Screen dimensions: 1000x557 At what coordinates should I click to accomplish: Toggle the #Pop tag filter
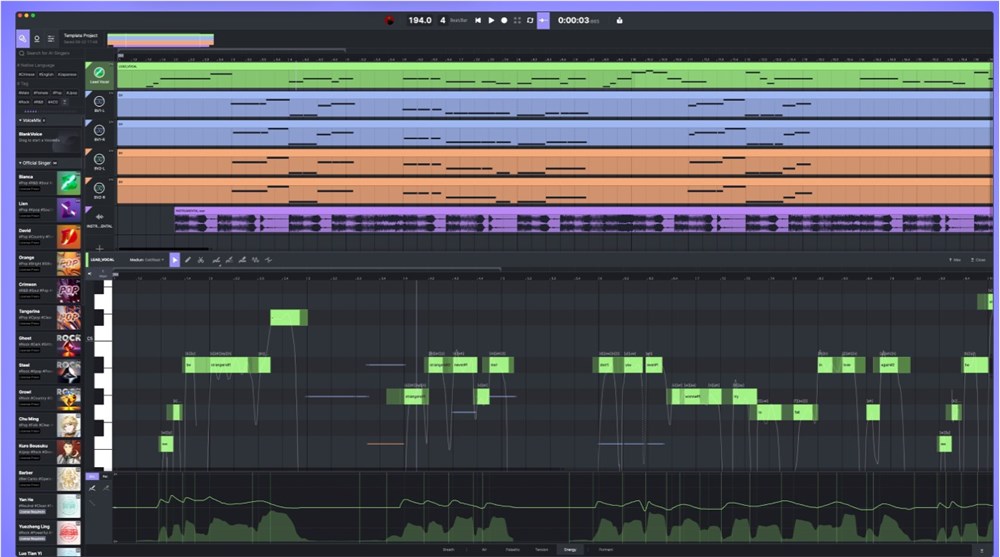click(57, 93)
